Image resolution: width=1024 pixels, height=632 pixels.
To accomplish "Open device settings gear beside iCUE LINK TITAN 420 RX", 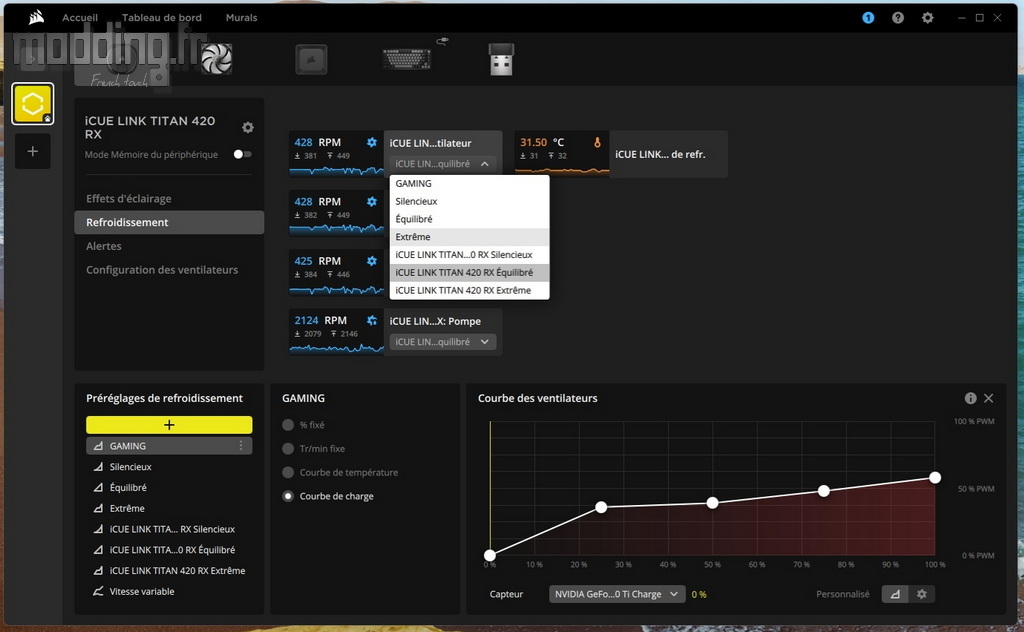I will (x=248, y=127).
